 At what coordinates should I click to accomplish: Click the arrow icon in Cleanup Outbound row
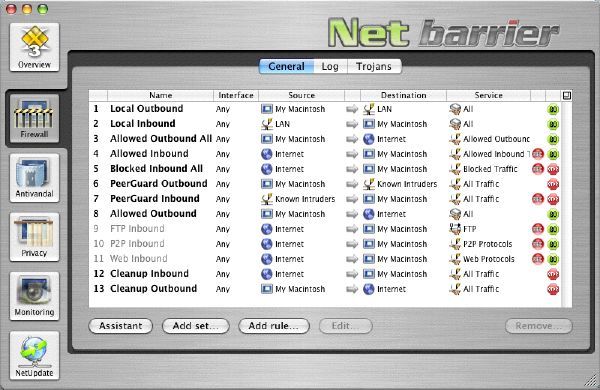click(x=352, y=289)
